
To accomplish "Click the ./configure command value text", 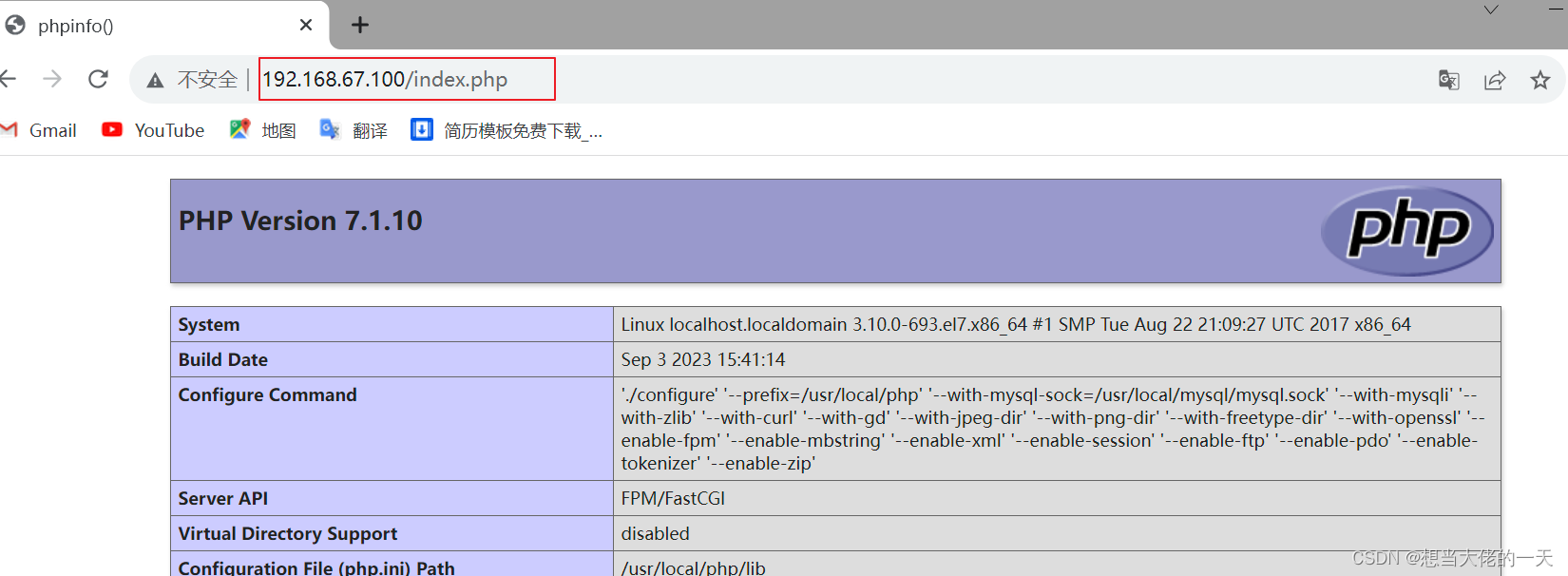I will coord(1053,429).
